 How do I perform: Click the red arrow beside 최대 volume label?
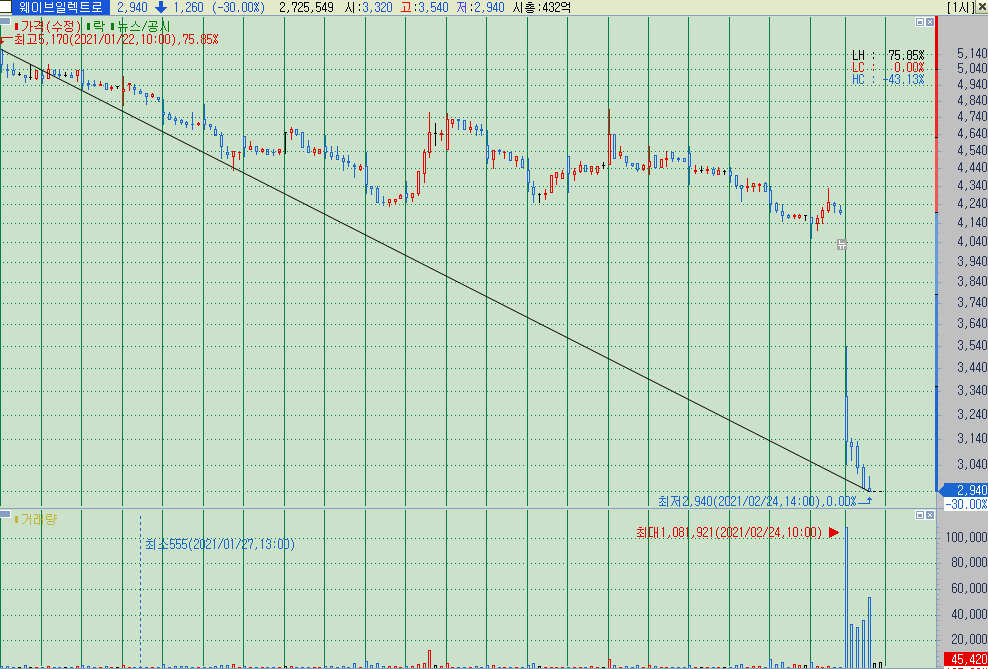coord(834,533)
